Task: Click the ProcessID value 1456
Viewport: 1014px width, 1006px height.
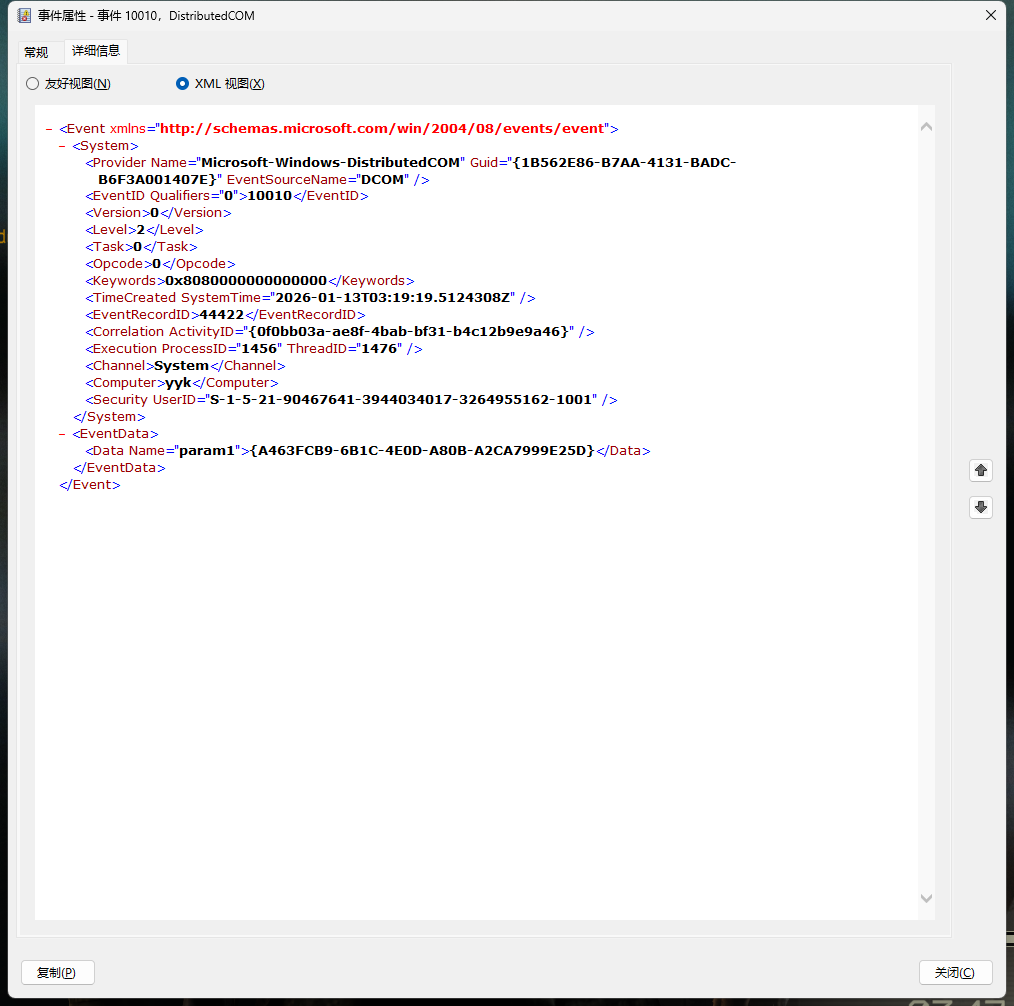Action: (x=259, y=348)
